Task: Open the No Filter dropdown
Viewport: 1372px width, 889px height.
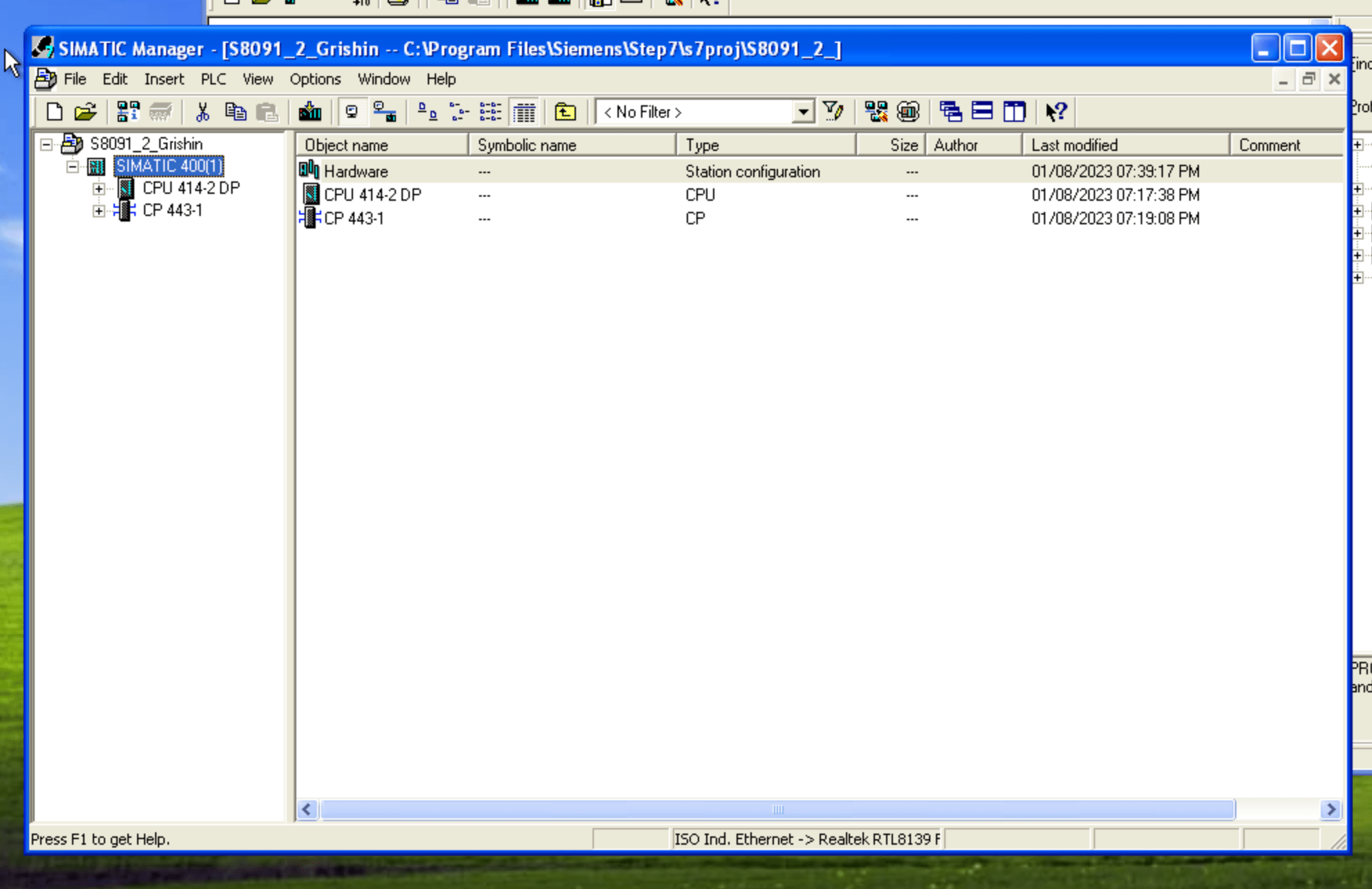Action: click(803, 111)
